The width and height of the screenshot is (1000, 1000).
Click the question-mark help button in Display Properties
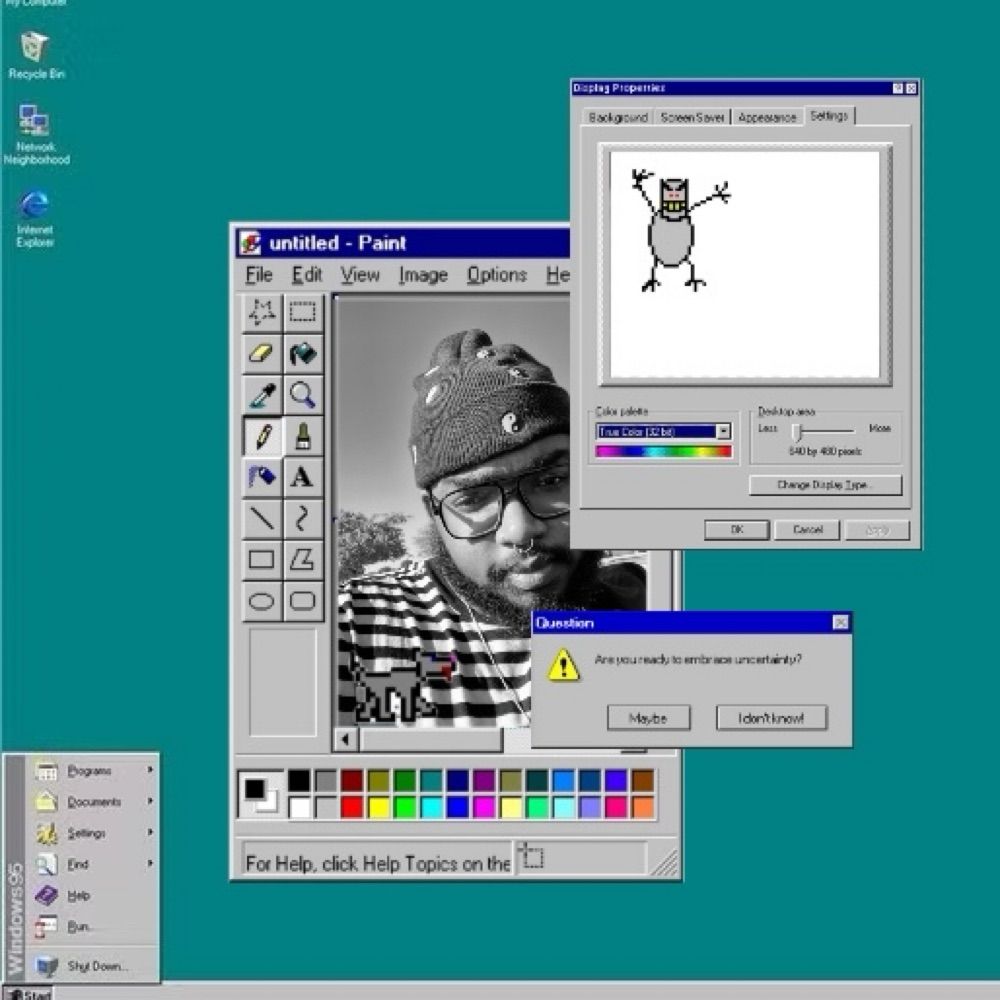(898, 89)
